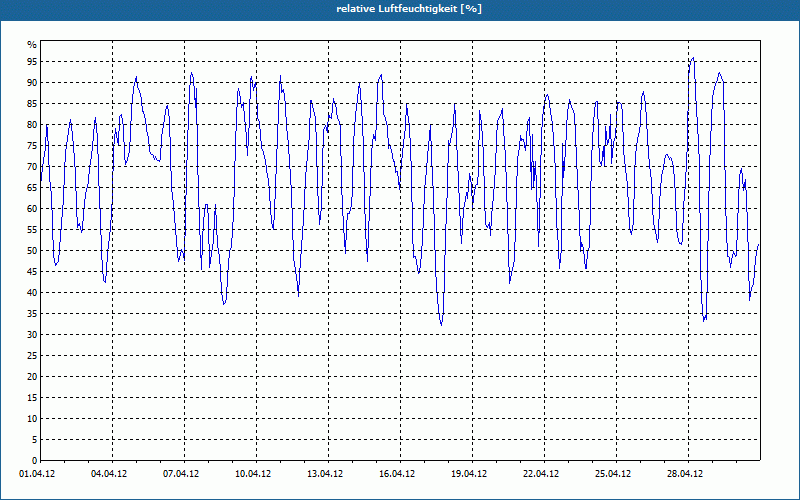Click the y-axis value 20

(32, 377)
